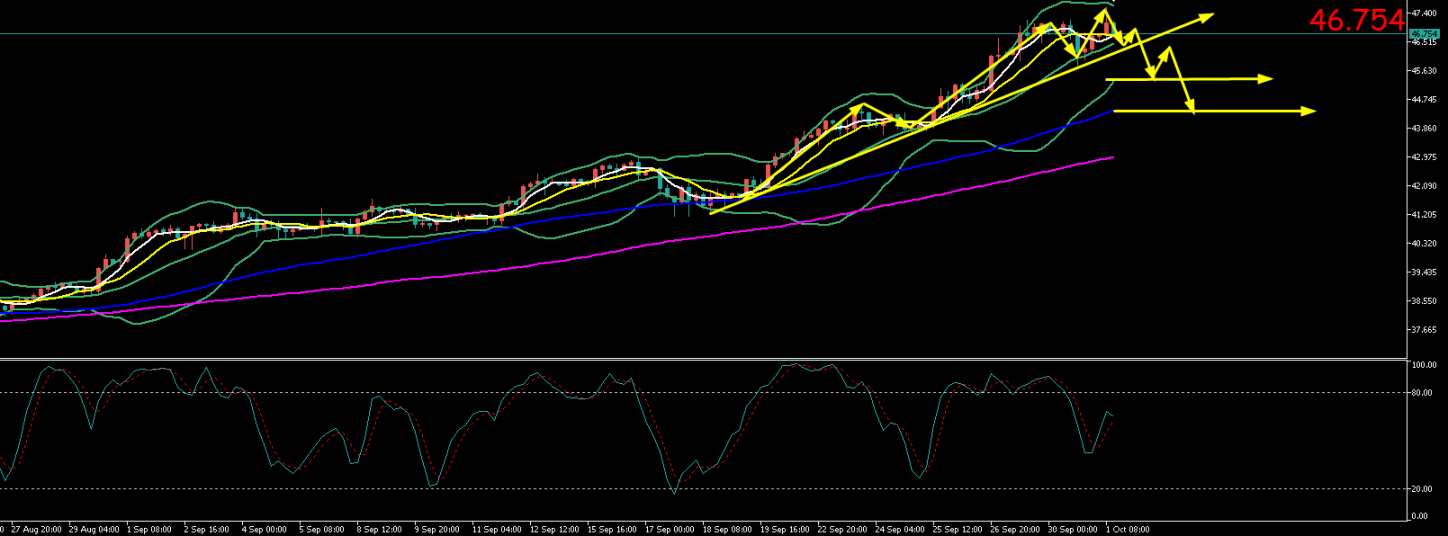Select the teal current-price tag on the price axis

pyautogui.click(x=1422, y=33)
